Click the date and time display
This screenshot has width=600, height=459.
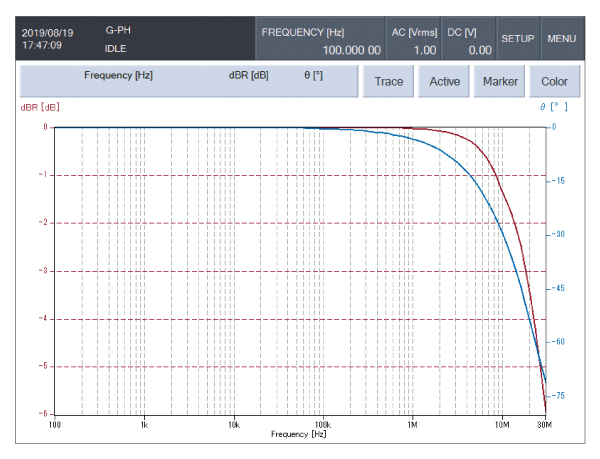(42, 39)
